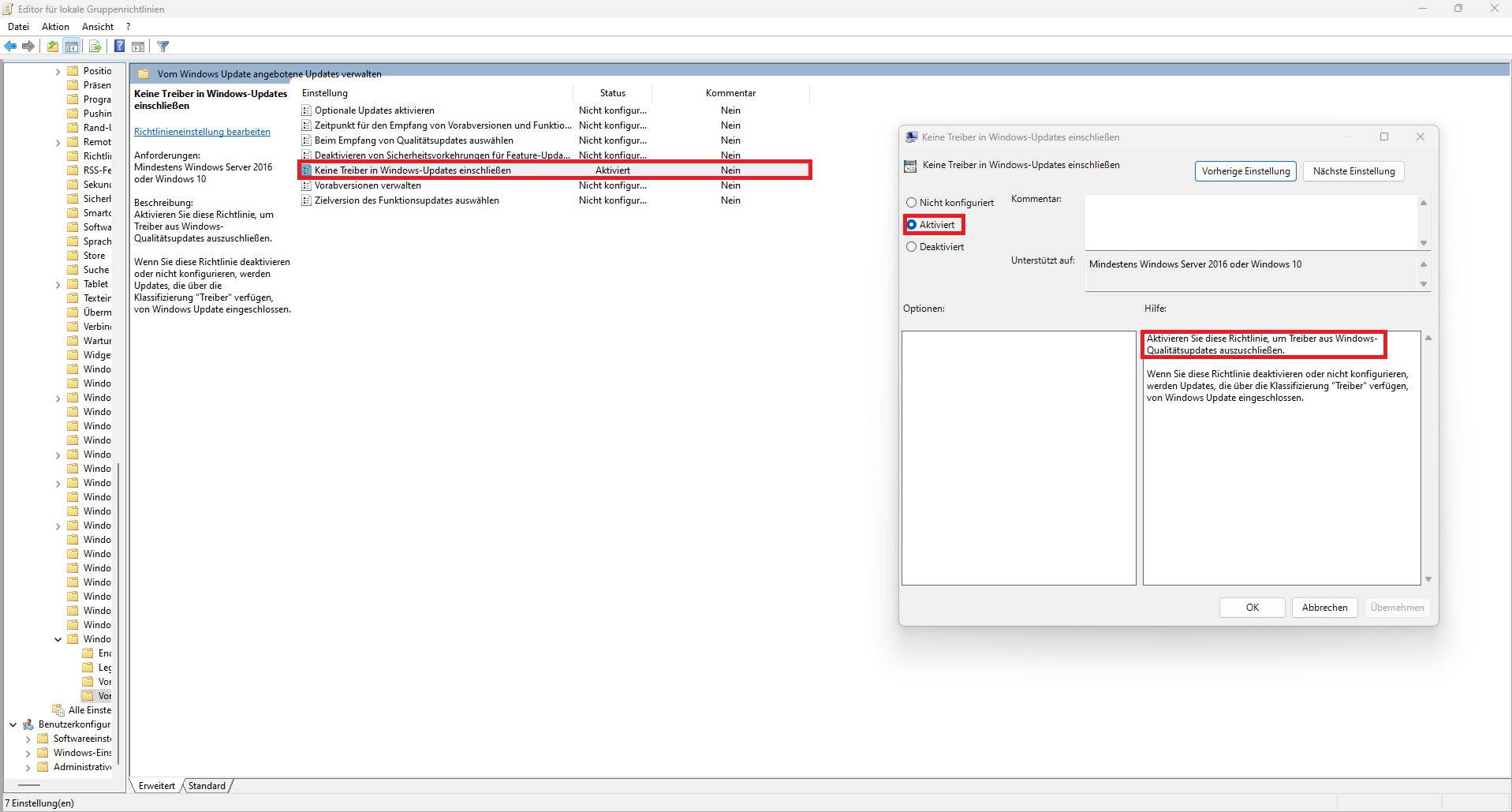Click the 'Alle Einstellungen' tree icon
This screenshot has height=812, width=1512.
(58, 710)
